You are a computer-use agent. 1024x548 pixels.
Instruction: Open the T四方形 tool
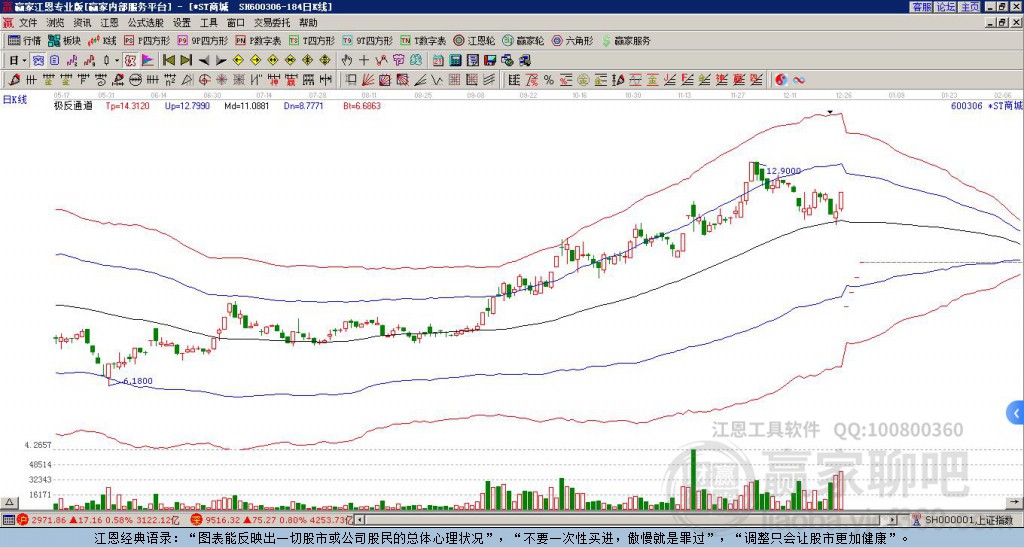pyautogui.click(x=311, y=40)
